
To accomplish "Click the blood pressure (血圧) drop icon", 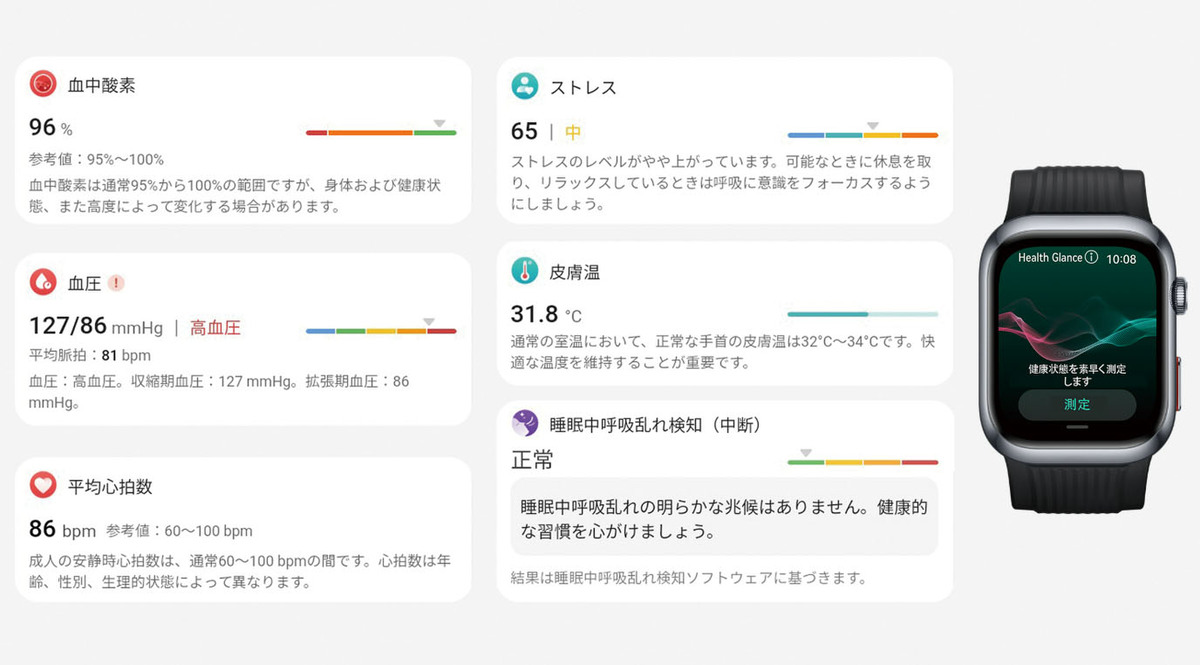I will tap(43, 283).
